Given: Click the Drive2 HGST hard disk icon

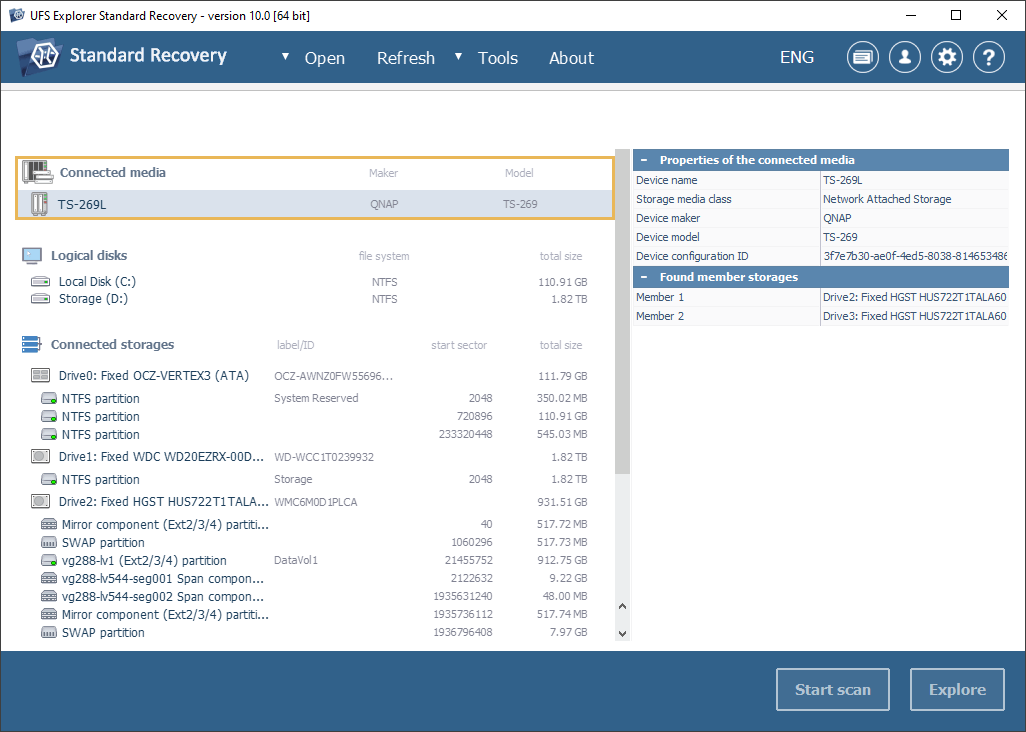Looking at the screenshot, I should [41, 502].
